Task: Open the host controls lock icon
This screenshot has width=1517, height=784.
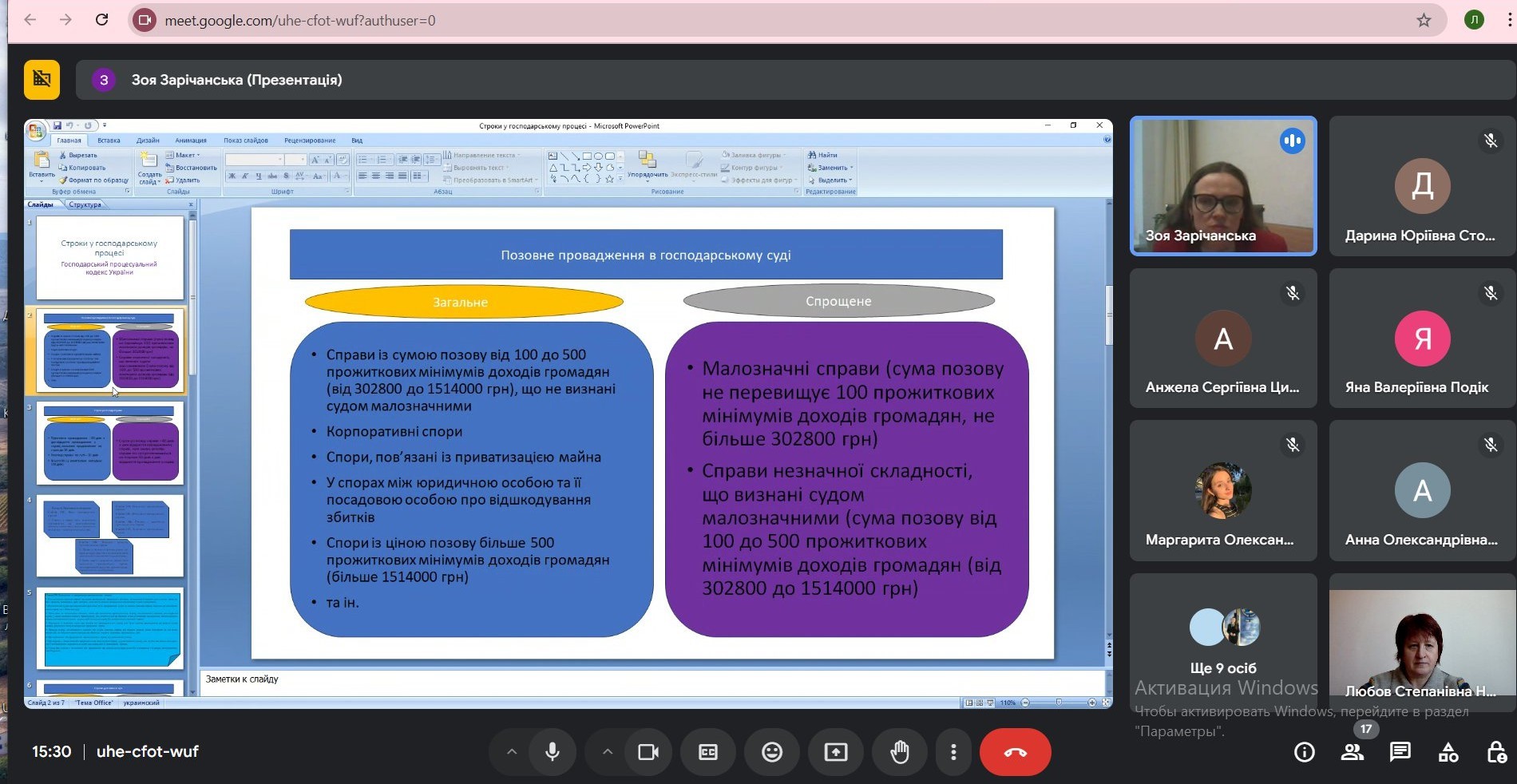Action: (1495, 752)
